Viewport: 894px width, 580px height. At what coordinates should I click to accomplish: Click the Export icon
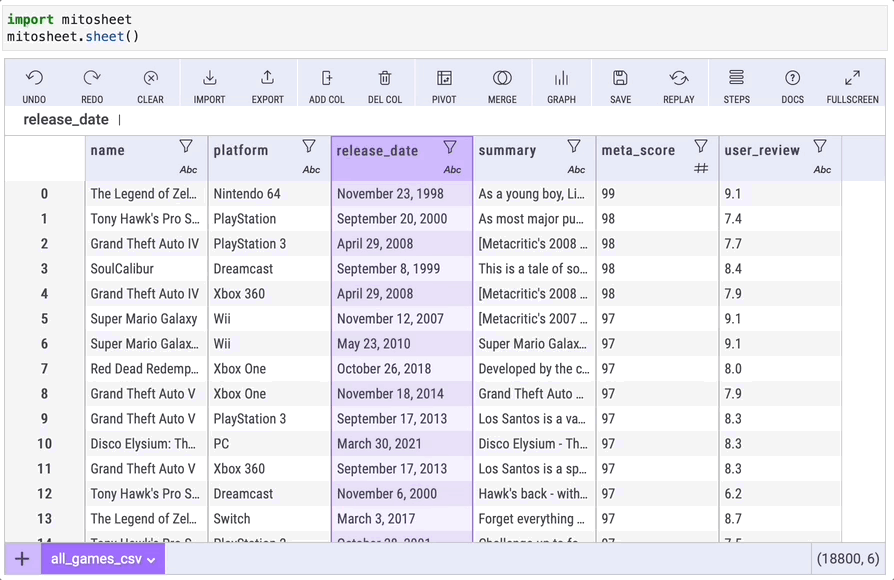coord(267,85)
